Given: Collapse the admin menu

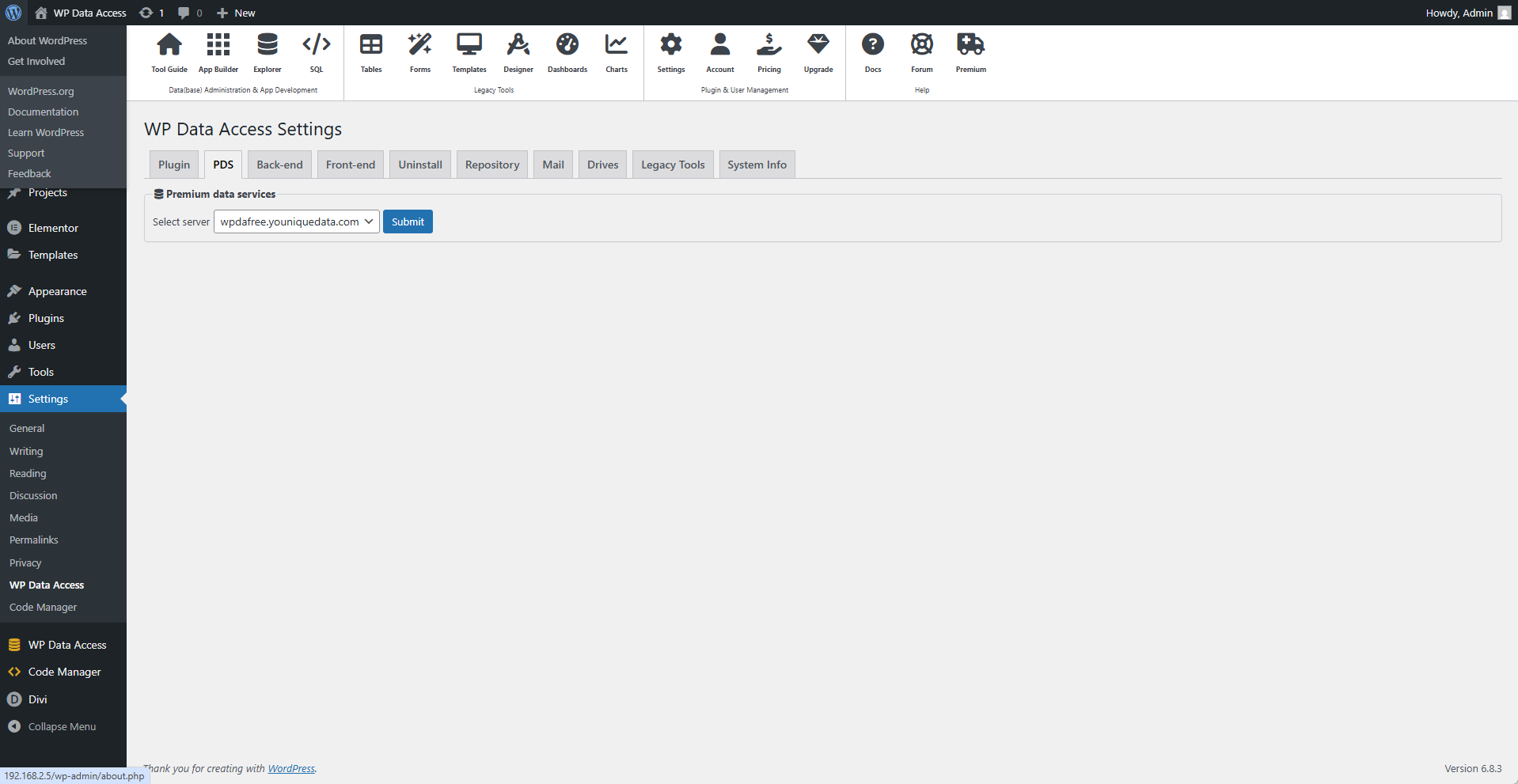Looking at the screenshot, I should (x=61, y=725).
